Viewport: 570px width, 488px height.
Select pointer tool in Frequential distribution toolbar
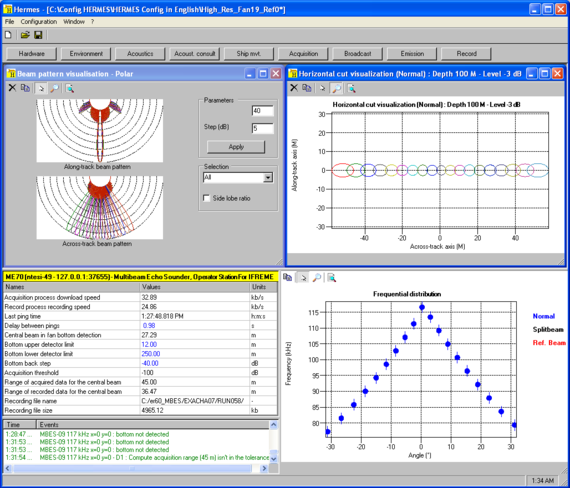pyautogui.click(x=302, y=278)
